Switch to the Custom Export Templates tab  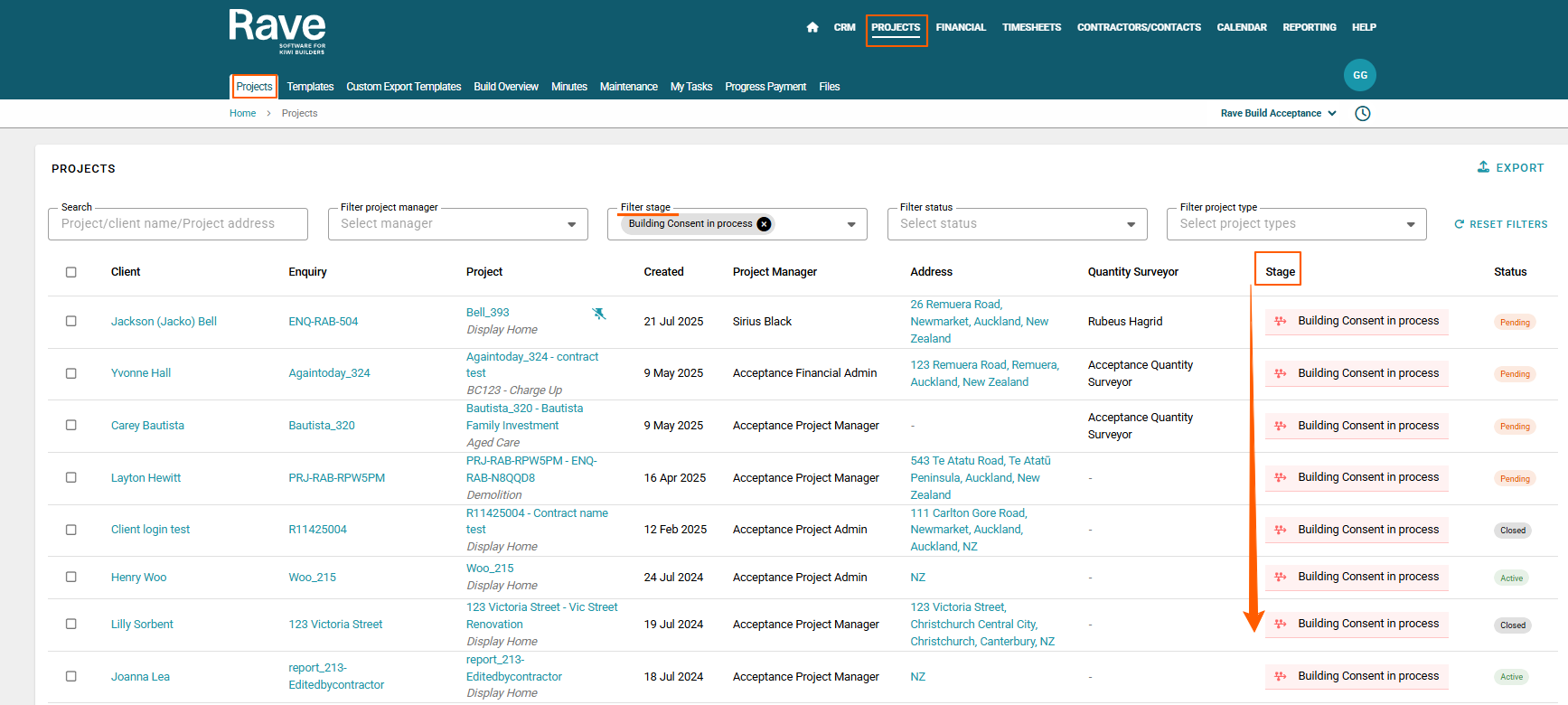[x=404, y=87]
